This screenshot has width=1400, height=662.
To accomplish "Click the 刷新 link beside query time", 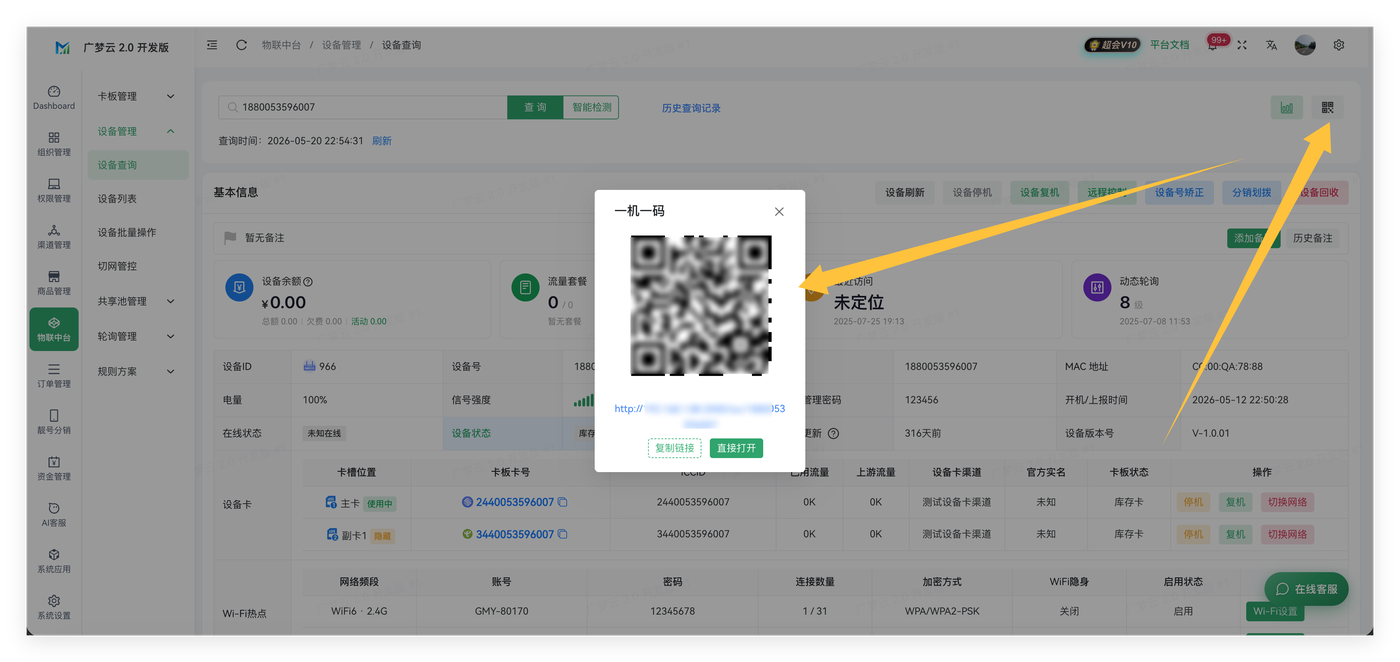I will coord(382,141).
